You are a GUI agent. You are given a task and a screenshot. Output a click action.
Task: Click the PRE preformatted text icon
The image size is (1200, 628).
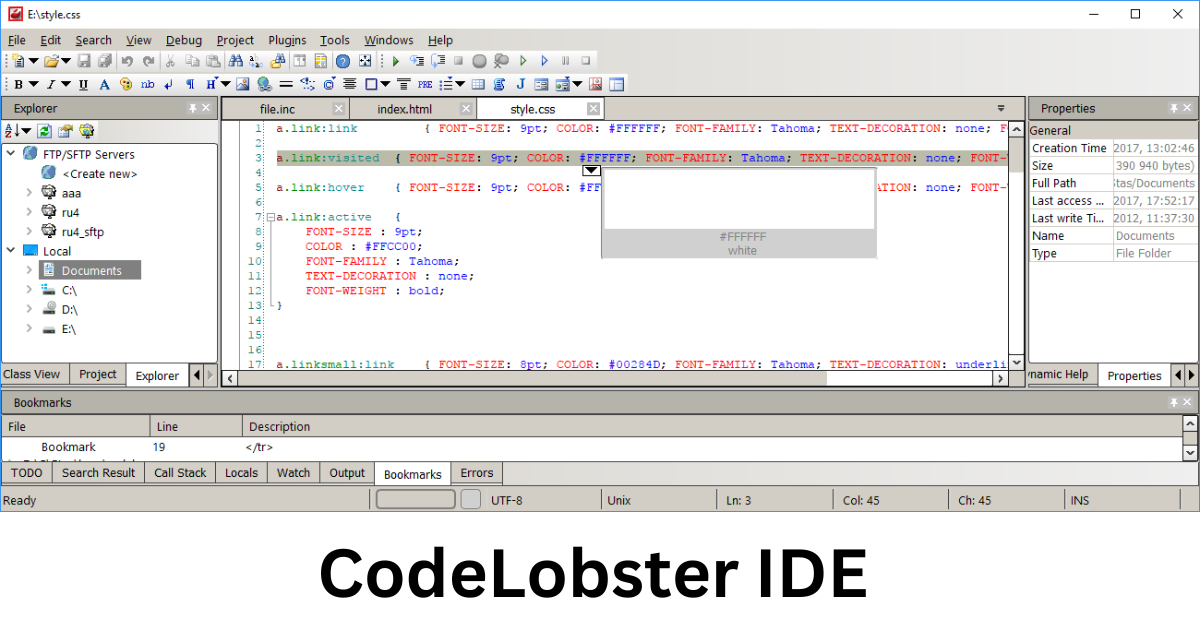425,84
